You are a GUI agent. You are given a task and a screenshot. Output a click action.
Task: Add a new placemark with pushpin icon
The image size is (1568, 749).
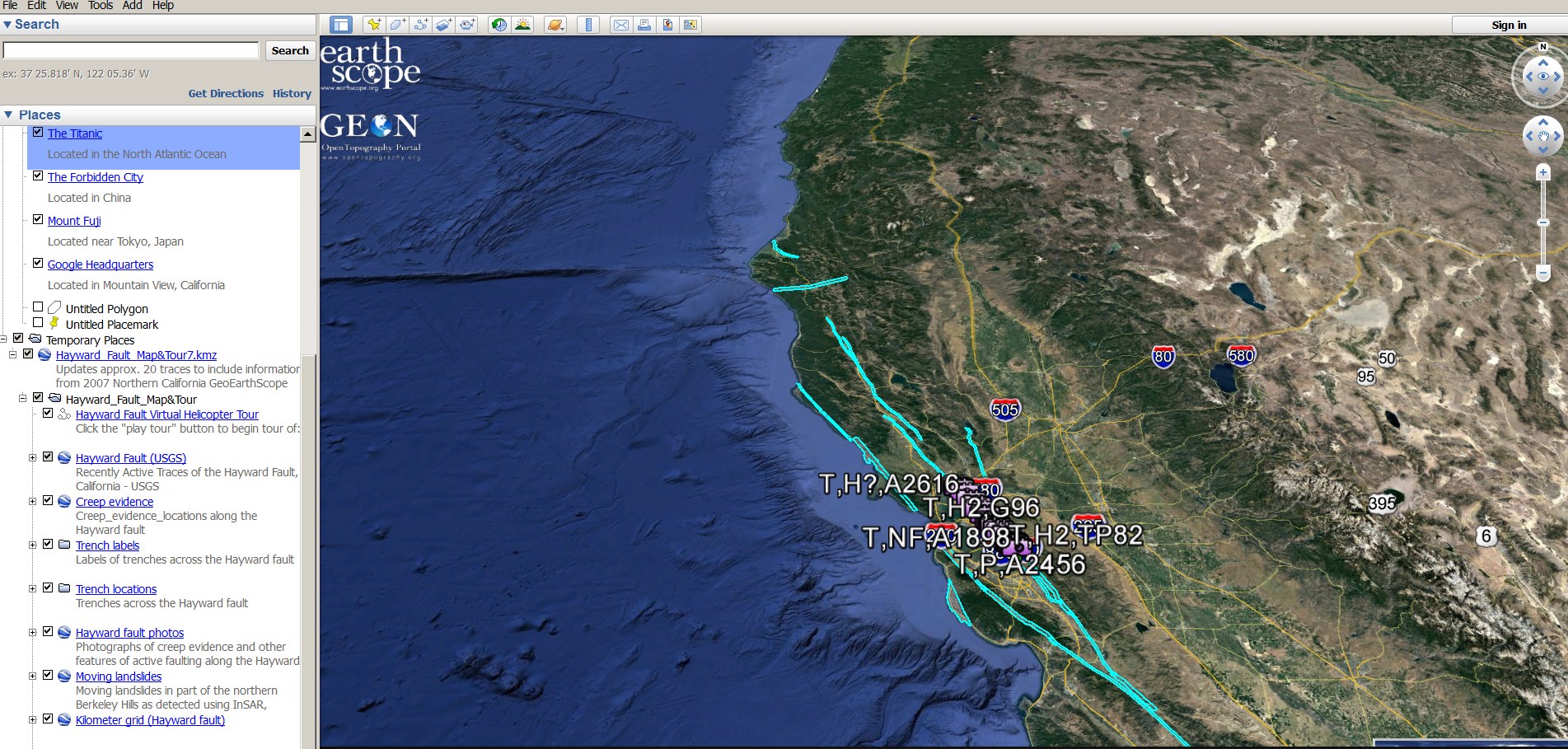(x=374, y=25)
